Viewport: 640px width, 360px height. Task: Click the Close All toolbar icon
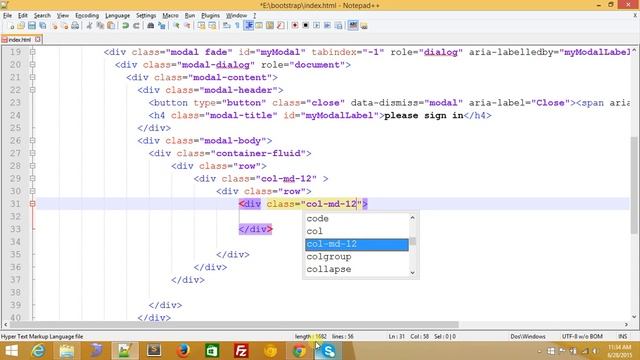[64, 26]
